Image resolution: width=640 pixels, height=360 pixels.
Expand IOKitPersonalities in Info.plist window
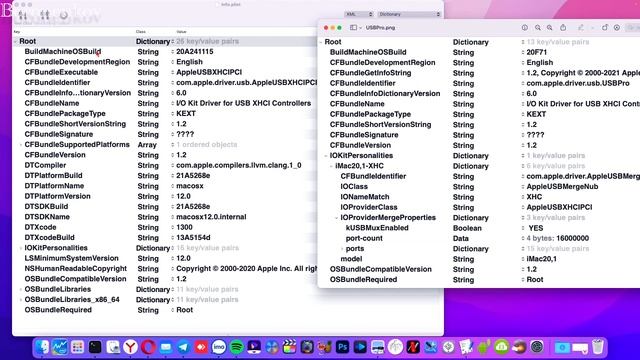coord(21,248)
